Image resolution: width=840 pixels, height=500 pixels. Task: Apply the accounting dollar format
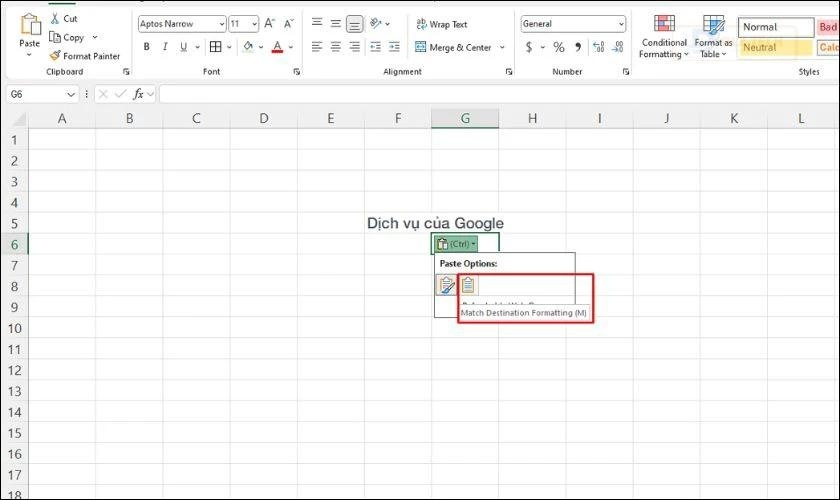[529, 47]
